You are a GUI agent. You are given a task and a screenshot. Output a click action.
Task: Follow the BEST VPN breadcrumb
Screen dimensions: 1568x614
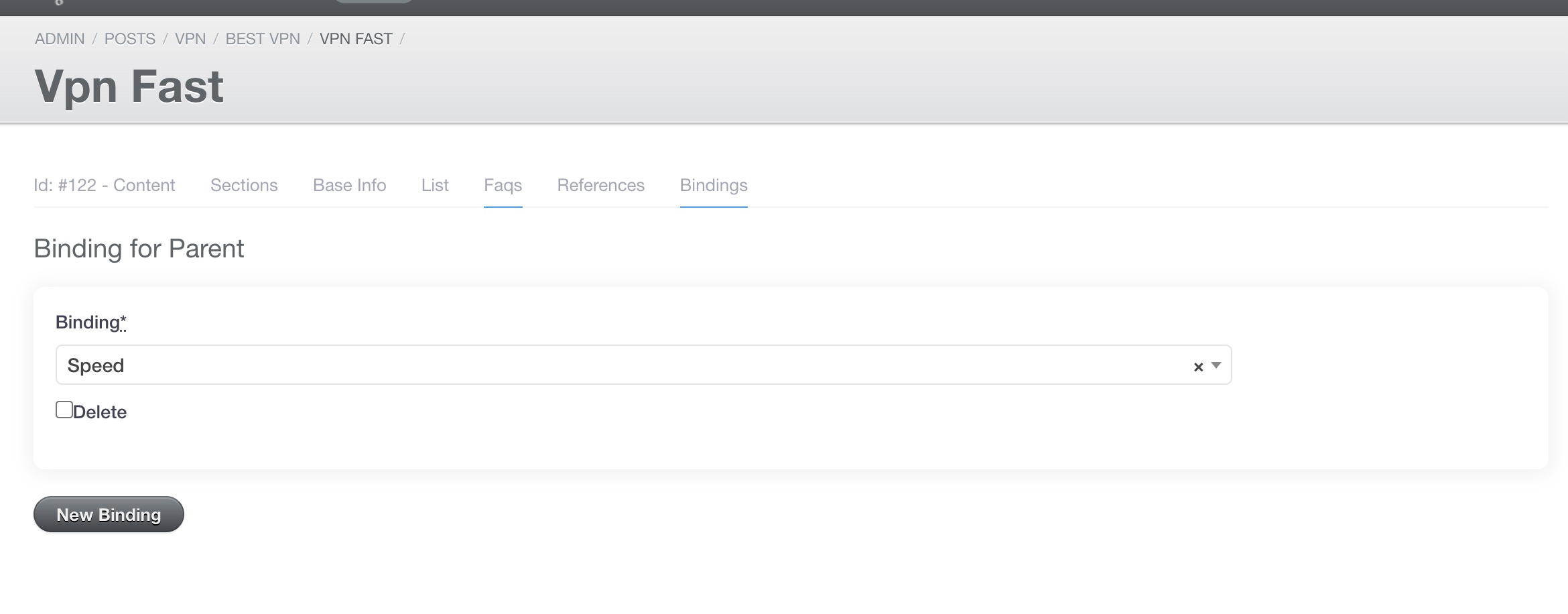tap(263, 39)
